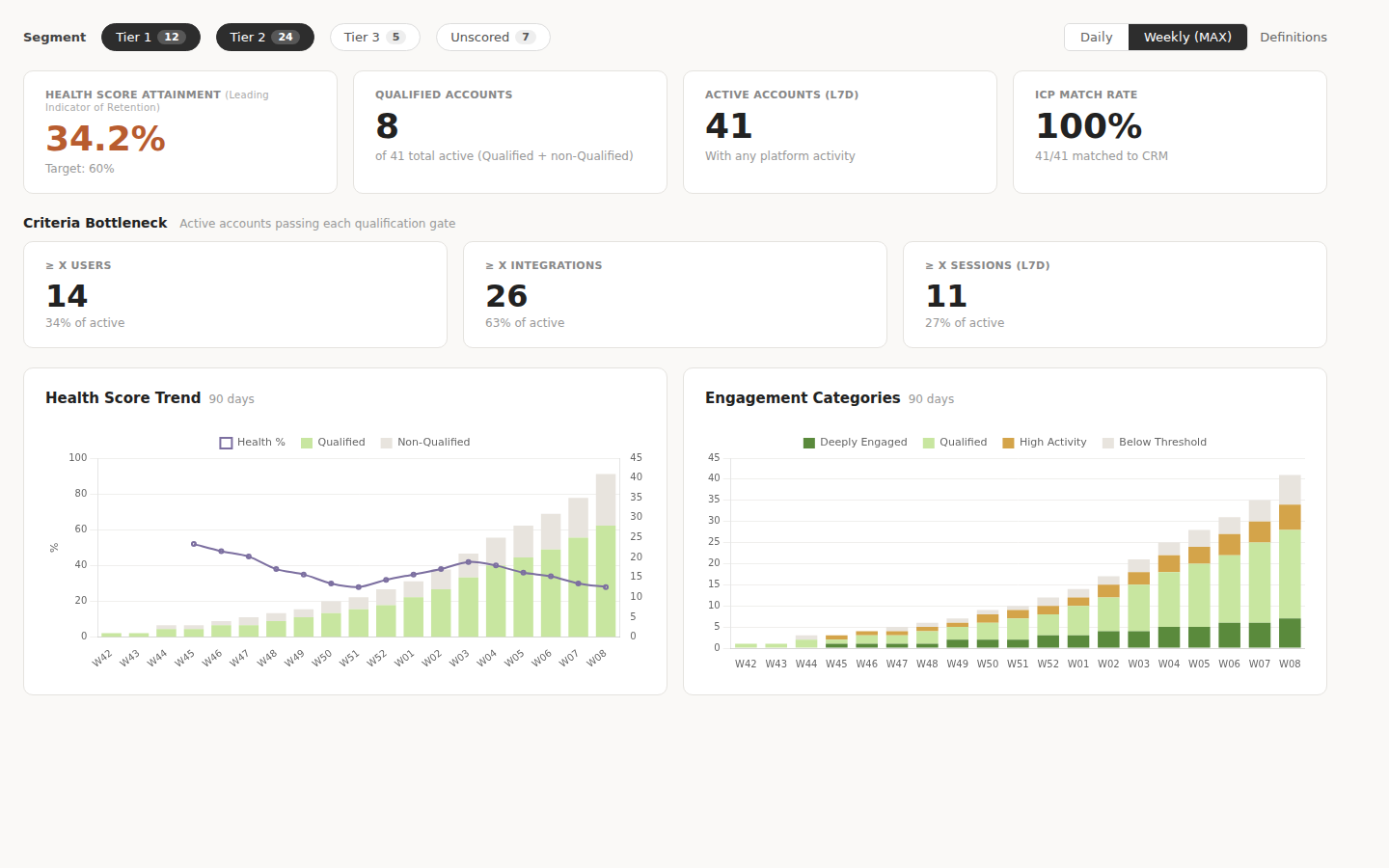Toggle the Qualified legend in Health Score Trend
Screen dimensions: 1389x868
333,442
